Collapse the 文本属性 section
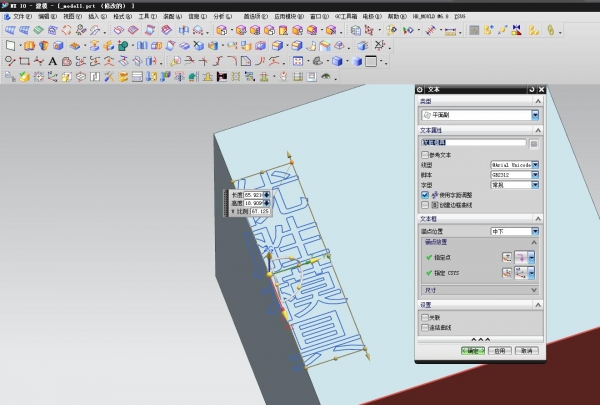 click(538, 130)
